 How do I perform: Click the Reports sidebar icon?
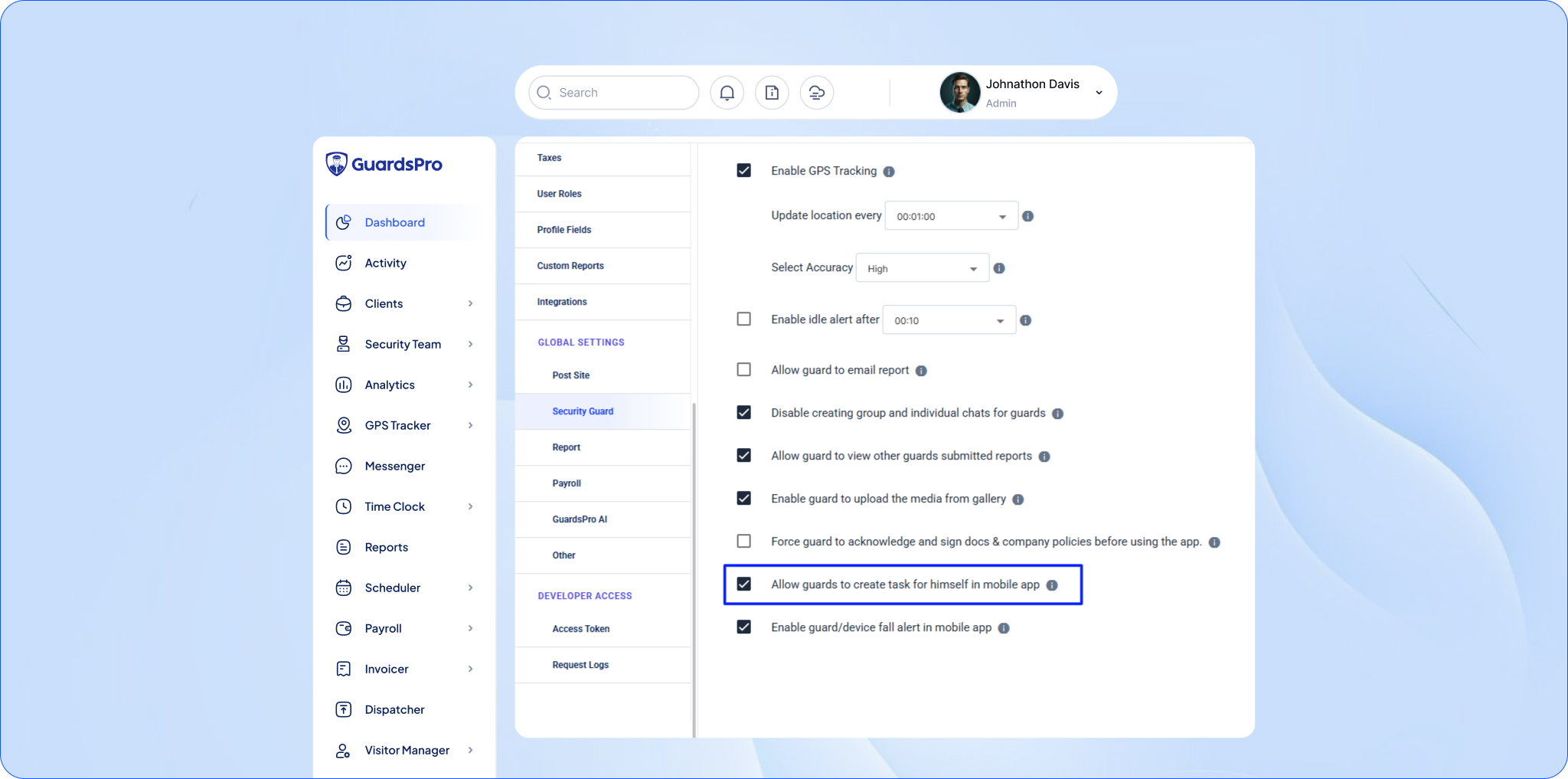tap(344, 547)
